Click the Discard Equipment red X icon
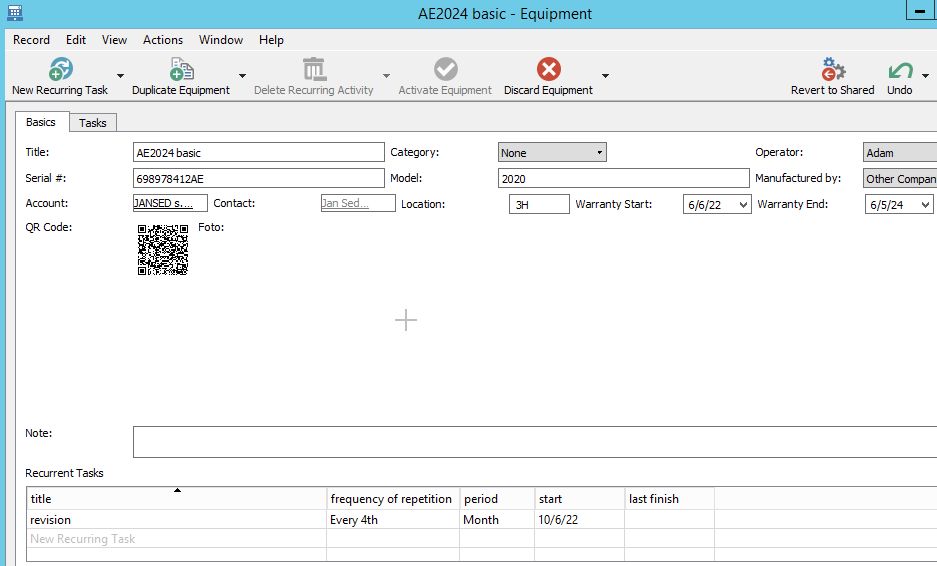This screenshot has width=937, height=566. pos(548,69)
